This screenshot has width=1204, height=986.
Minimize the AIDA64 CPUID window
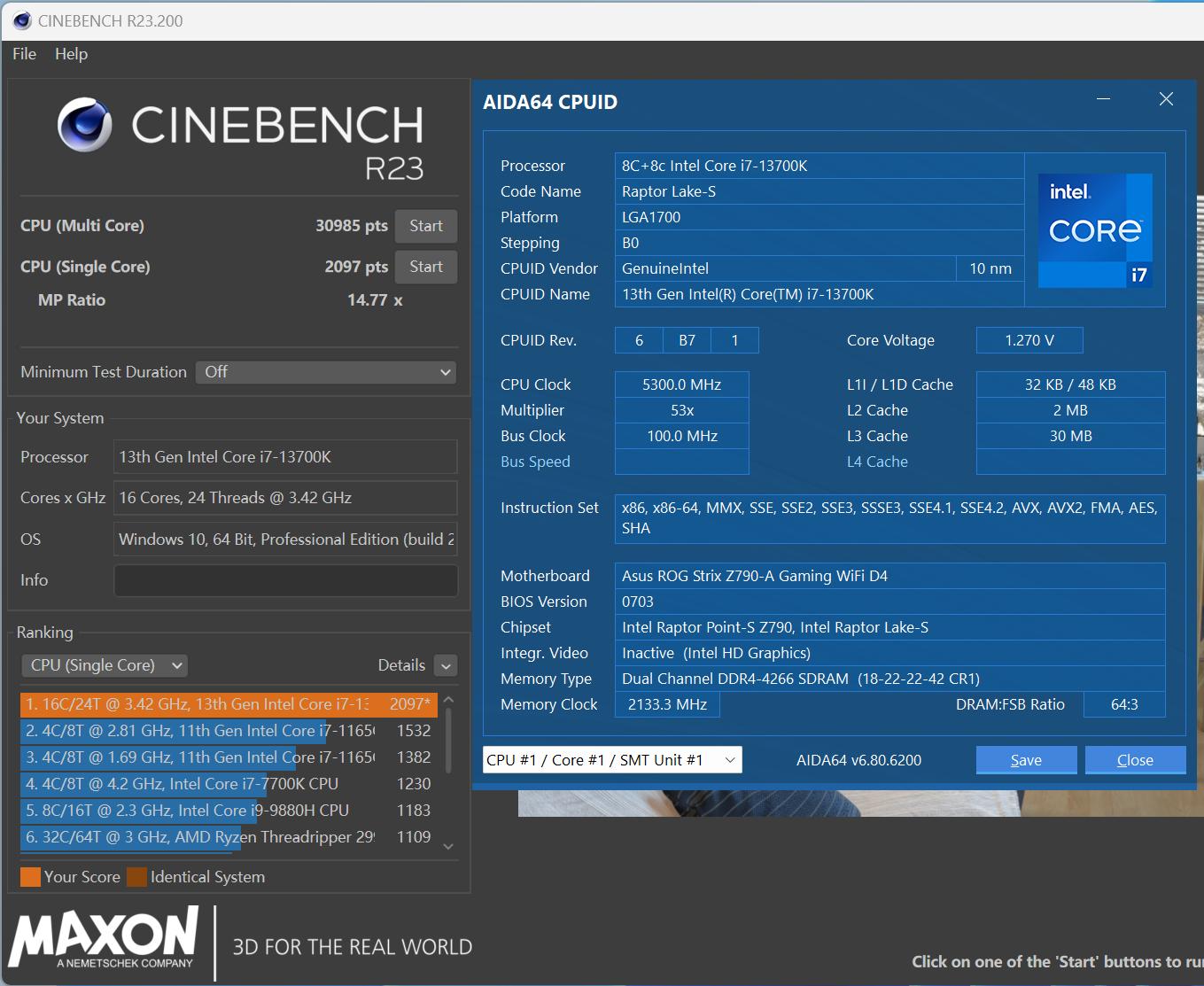tap(1103, 99)
